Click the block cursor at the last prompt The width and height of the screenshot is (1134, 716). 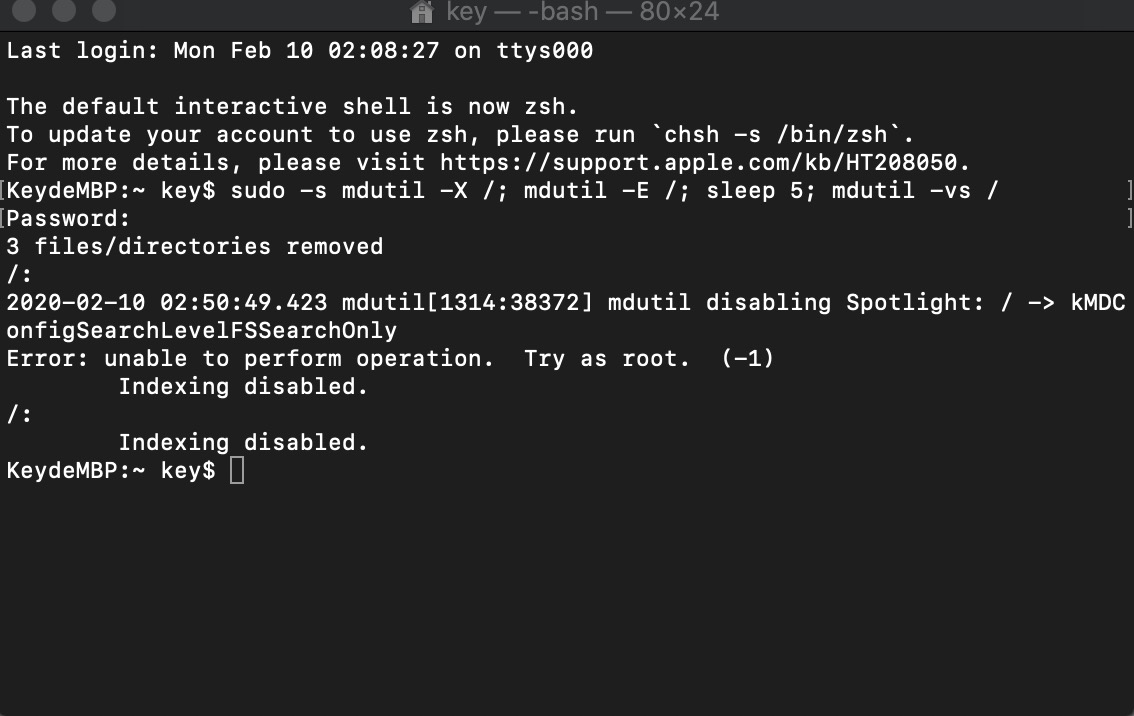[237, 470]
